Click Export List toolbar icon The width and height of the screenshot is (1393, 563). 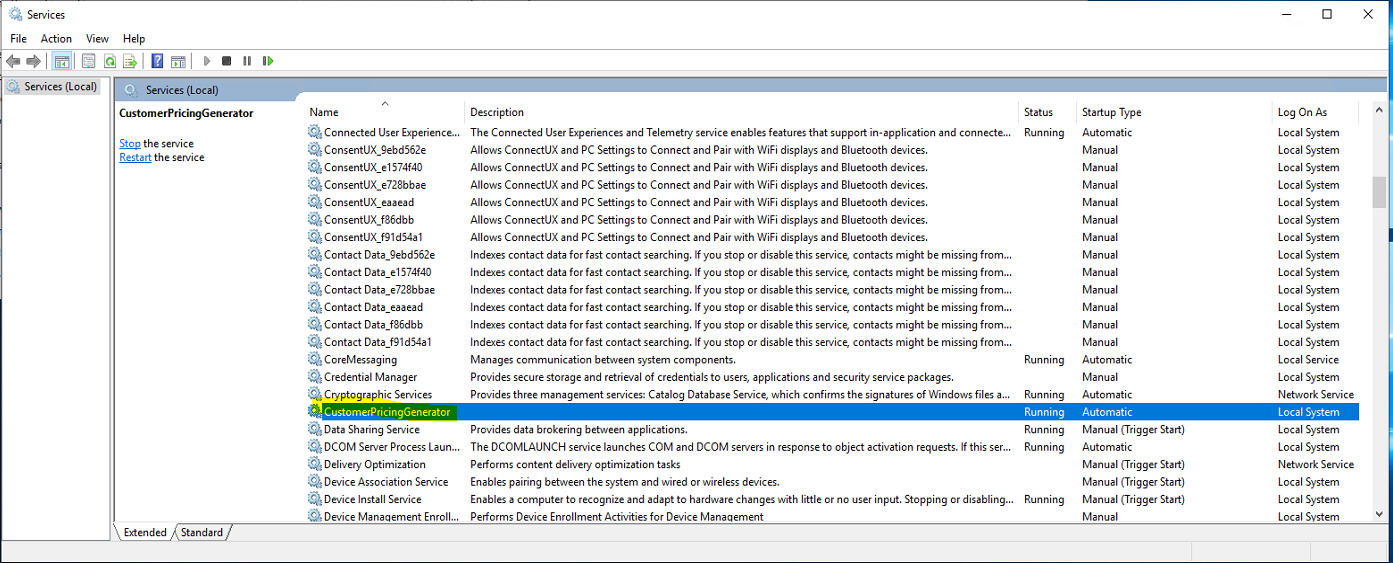[x=130, y=61]
